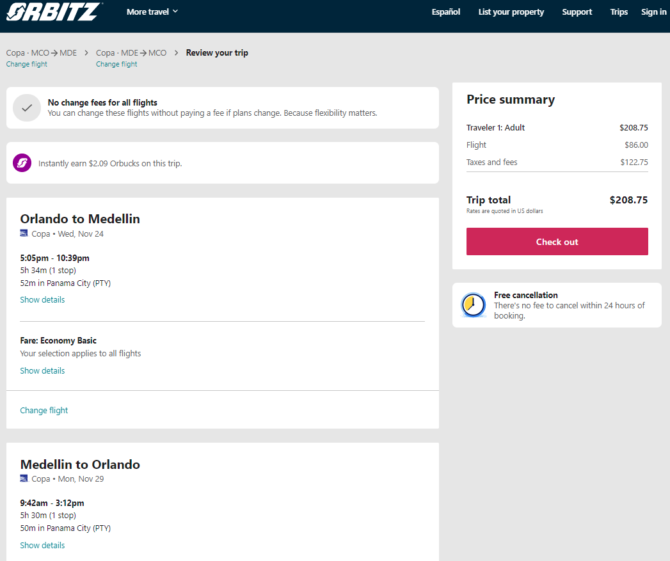Show details for Economy Basic fare
Image resolution: width=670 pixels, height=561 pixels.
pos(42,370)
